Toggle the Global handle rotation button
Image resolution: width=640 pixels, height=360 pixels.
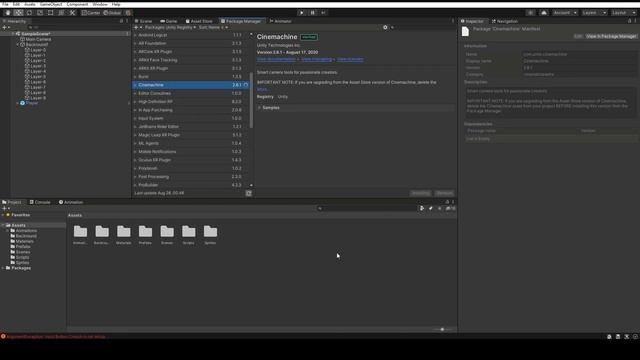tap(112, 13)
